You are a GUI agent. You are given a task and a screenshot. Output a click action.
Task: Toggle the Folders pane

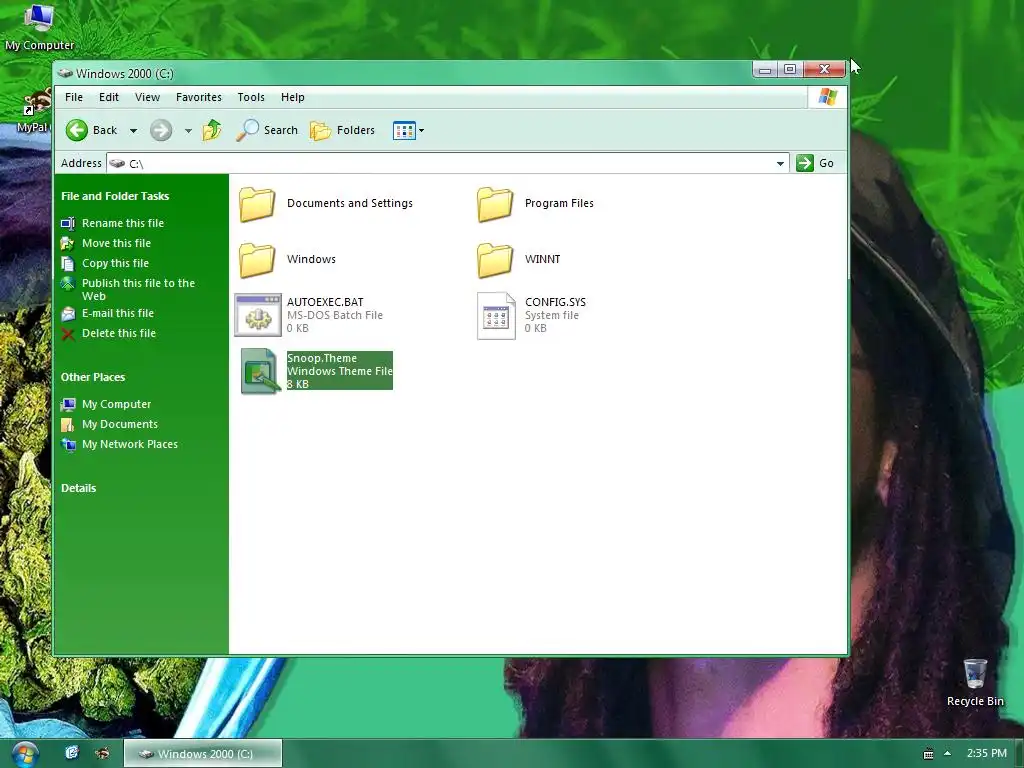click(x=342, y=130)
